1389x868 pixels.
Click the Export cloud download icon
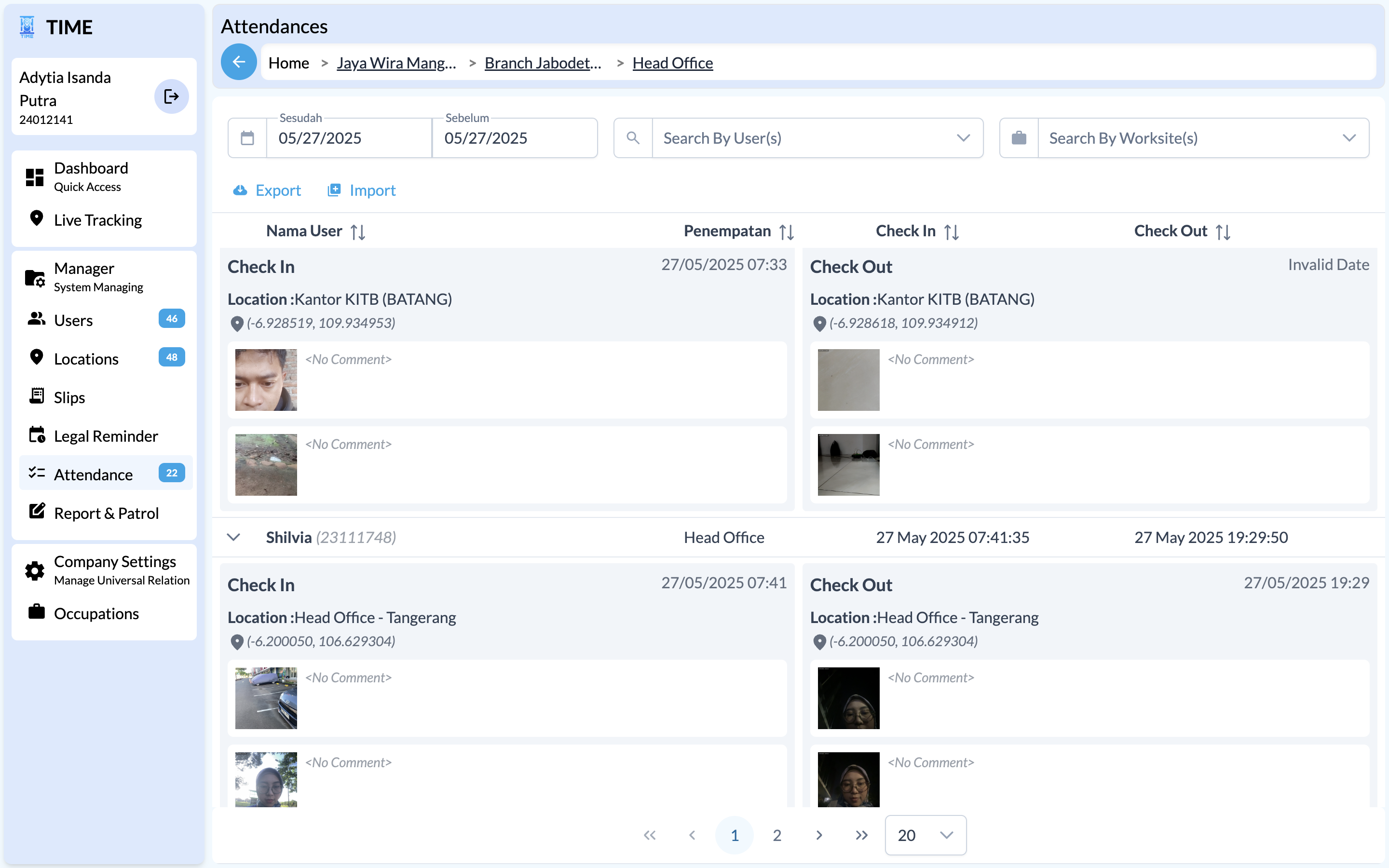point(240,190)
